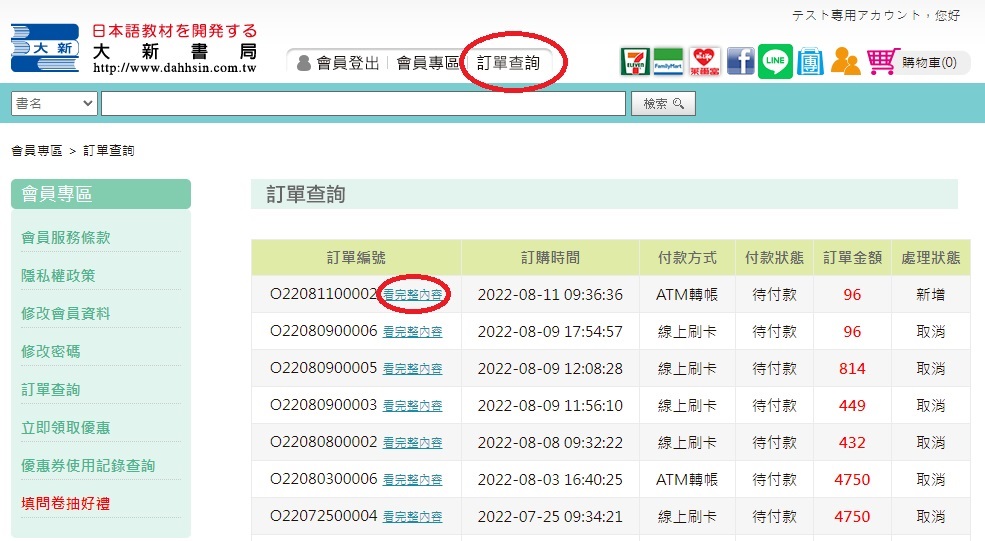Click the orange people icon

[x=845, y=62]
